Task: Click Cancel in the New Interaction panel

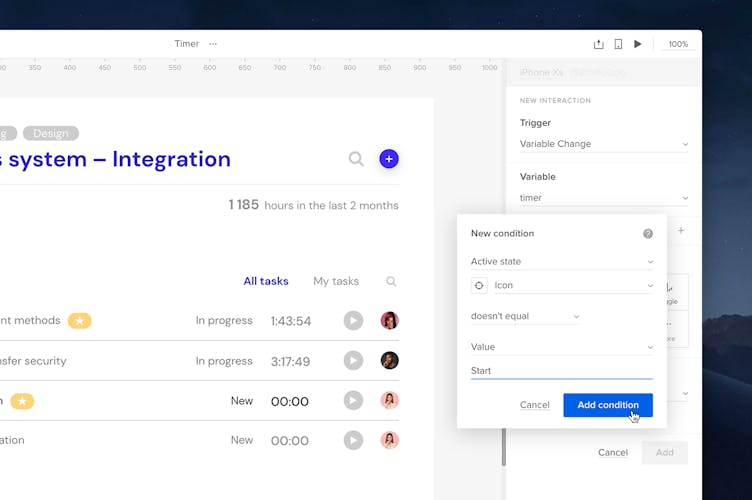Action: pos(612,453)
